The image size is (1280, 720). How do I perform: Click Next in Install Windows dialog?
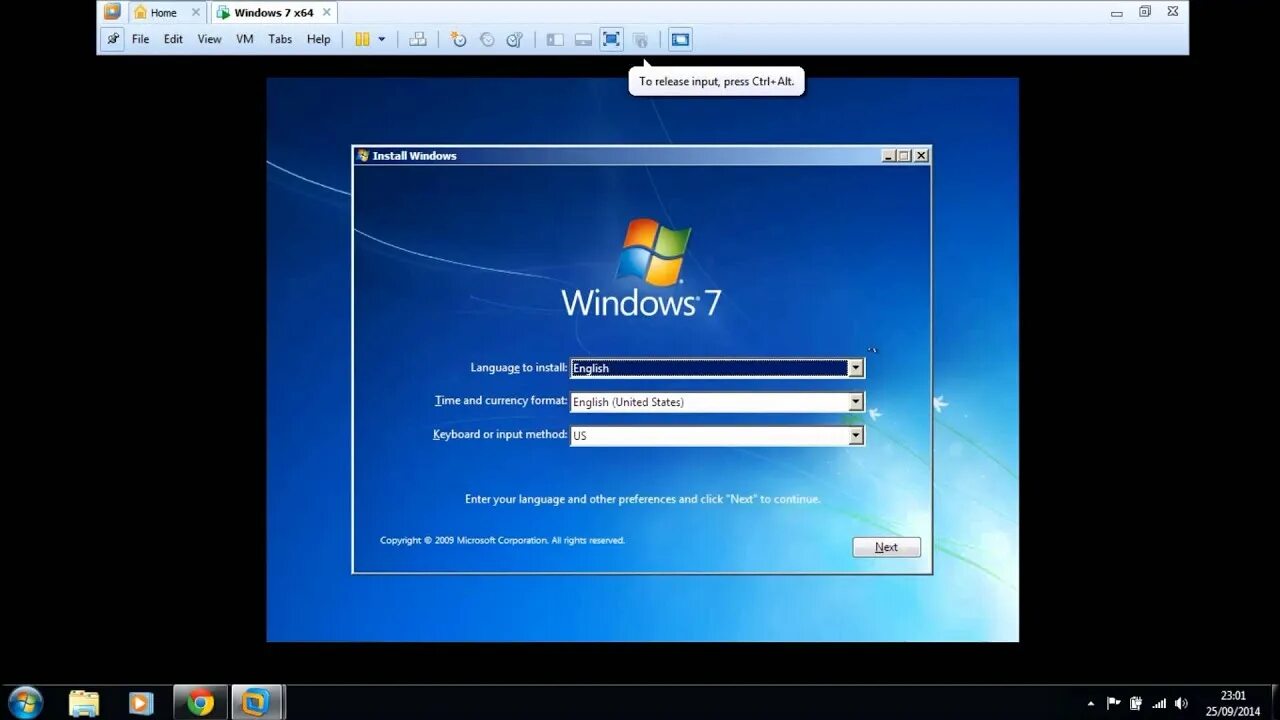click(x=886, y=547)
